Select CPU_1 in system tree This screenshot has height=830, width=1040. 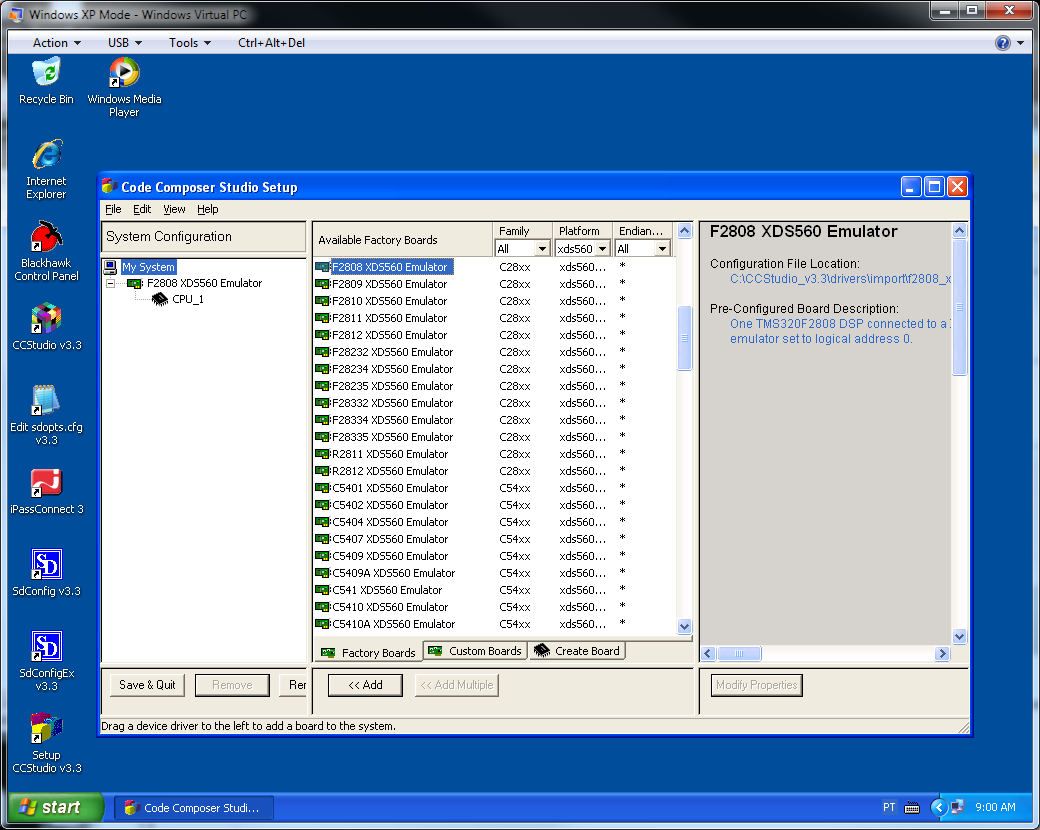tap(188, 299)
